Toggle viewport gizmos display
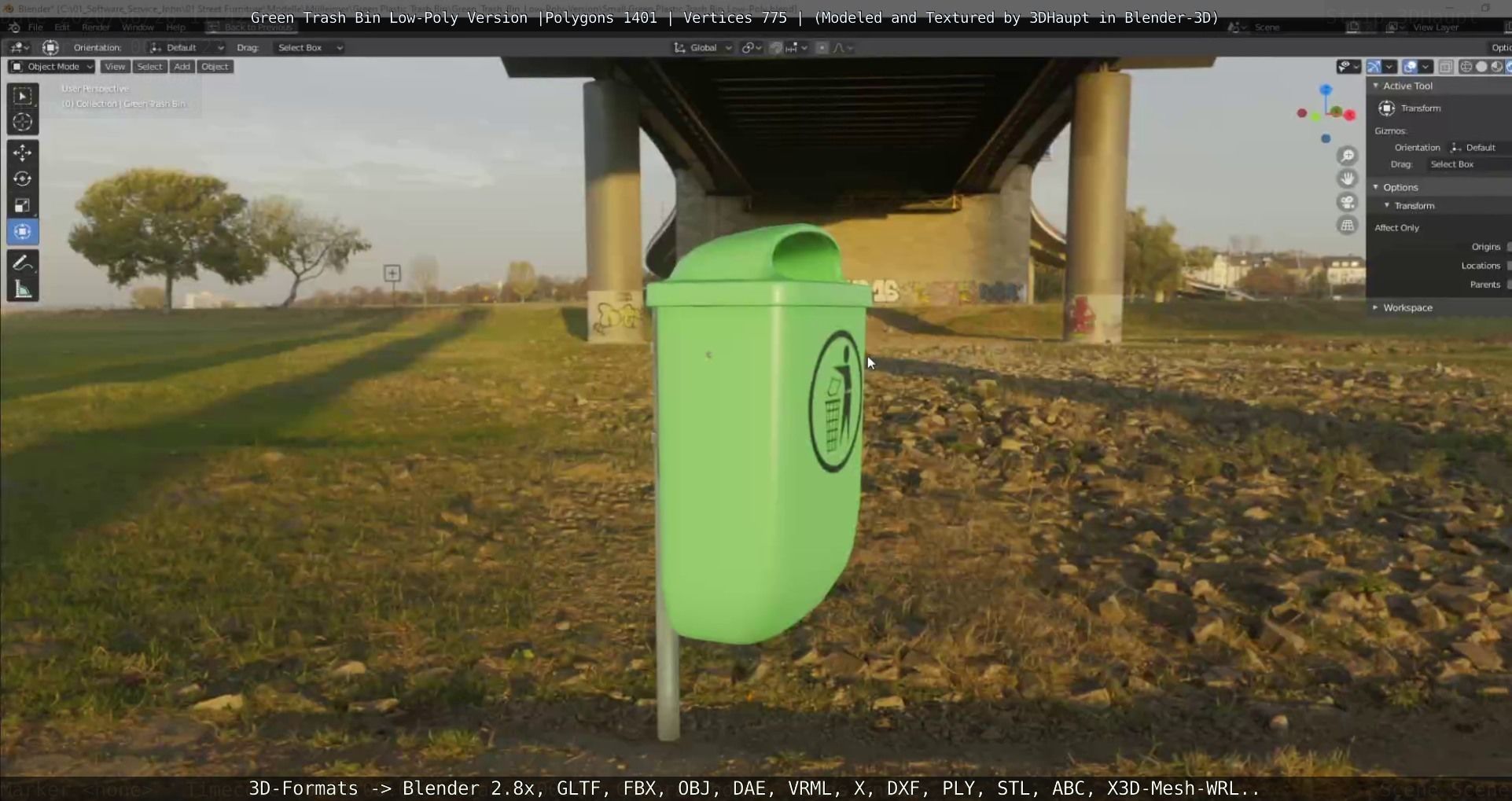Screen dimensions: 1512x801 click(1374, 67)
